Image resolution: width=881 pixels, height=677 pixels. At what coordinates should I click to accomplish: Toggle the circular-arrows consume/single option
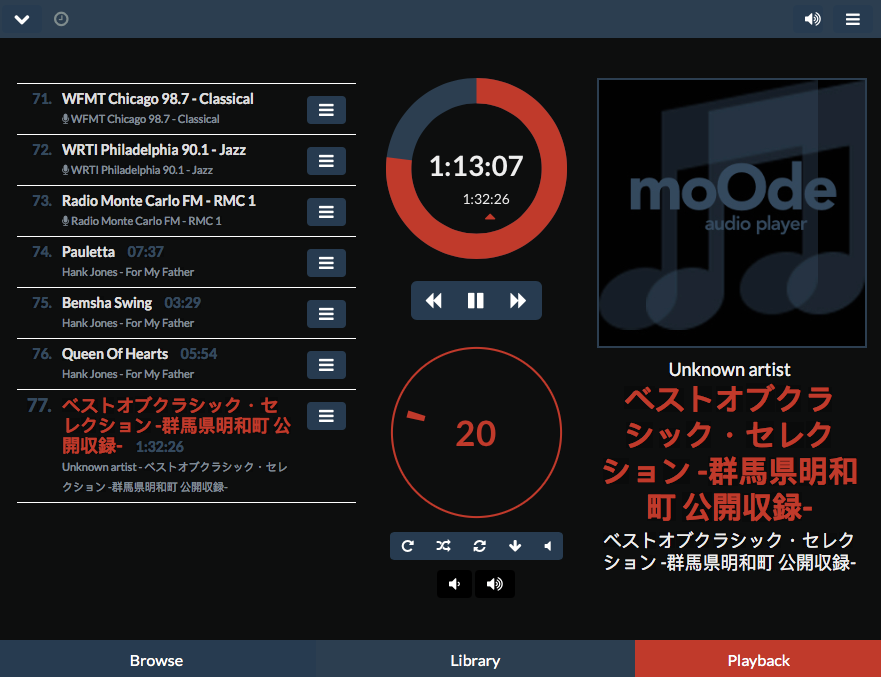[479, 546]
